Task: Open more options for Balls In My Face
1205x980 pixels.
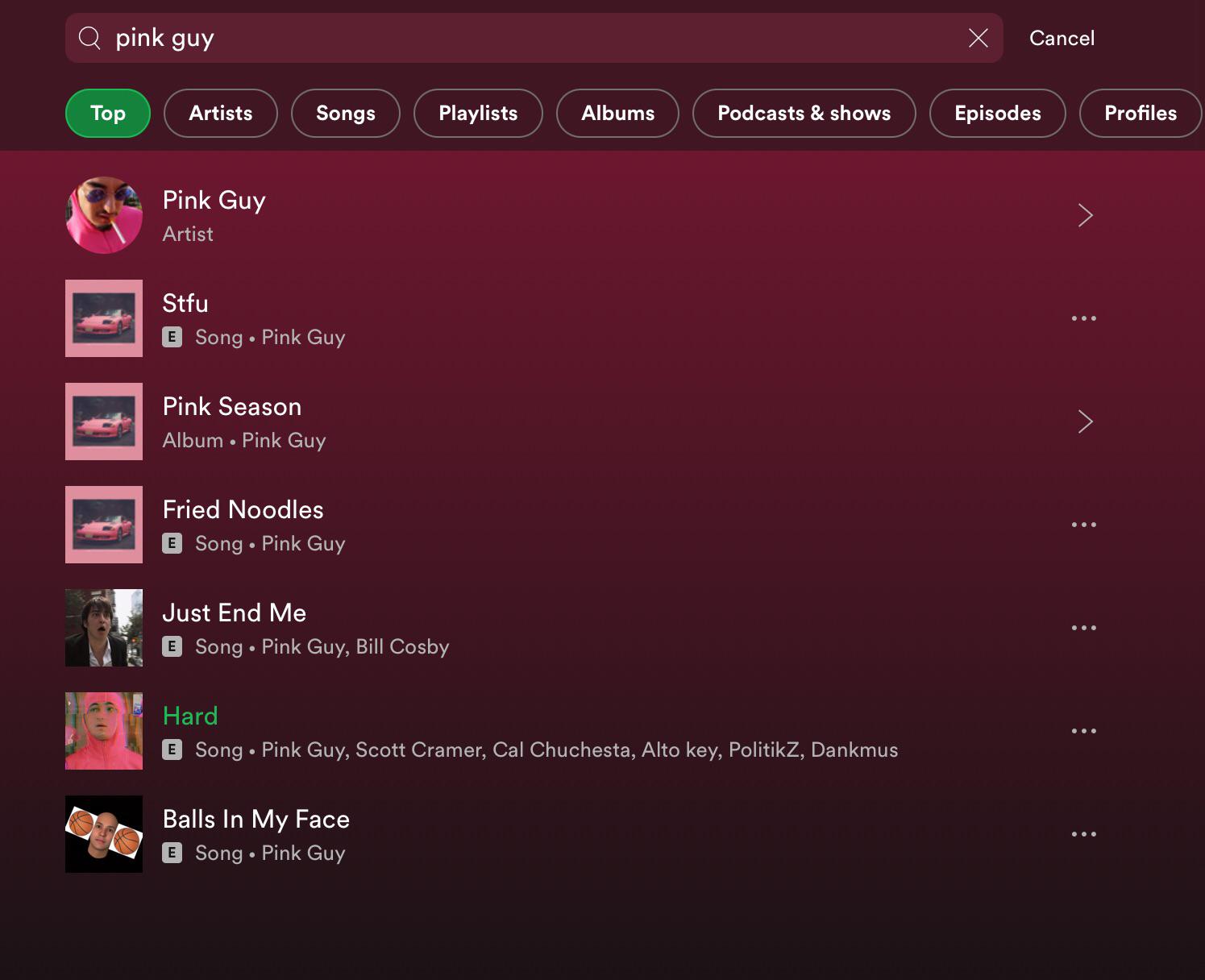Action: [1083, 834]
